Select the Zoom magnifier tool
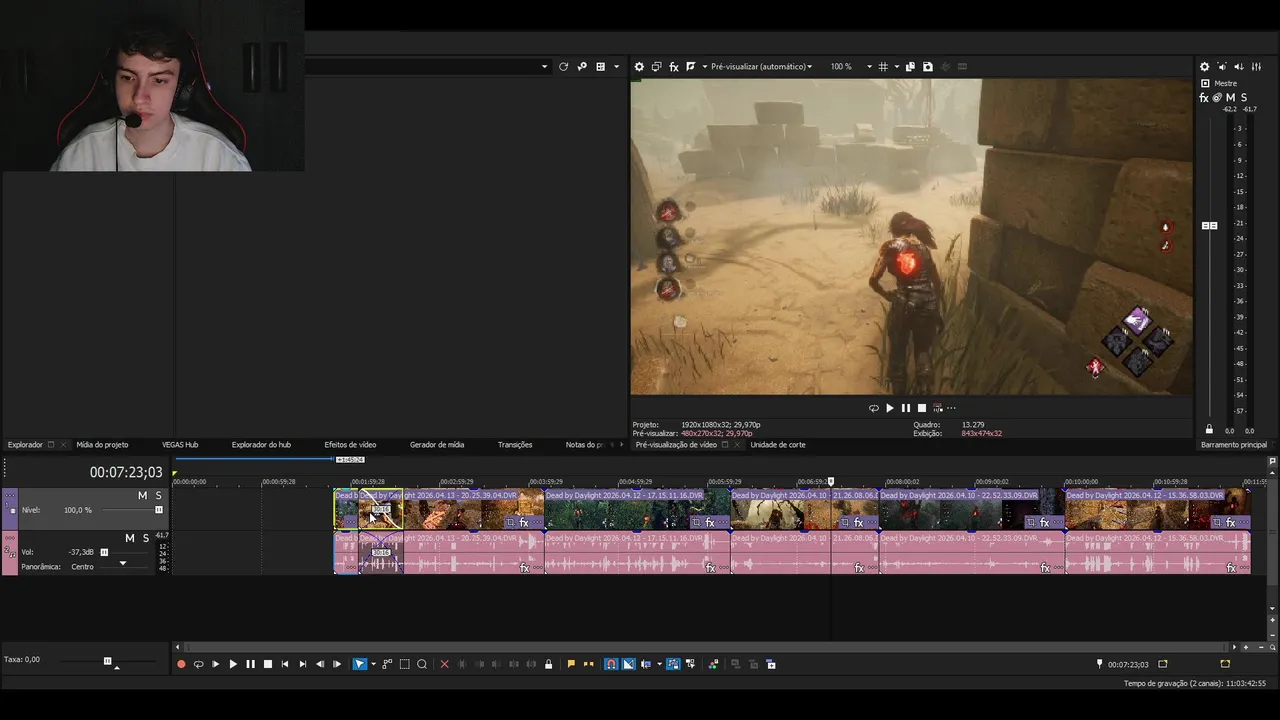 pos(422,664)
